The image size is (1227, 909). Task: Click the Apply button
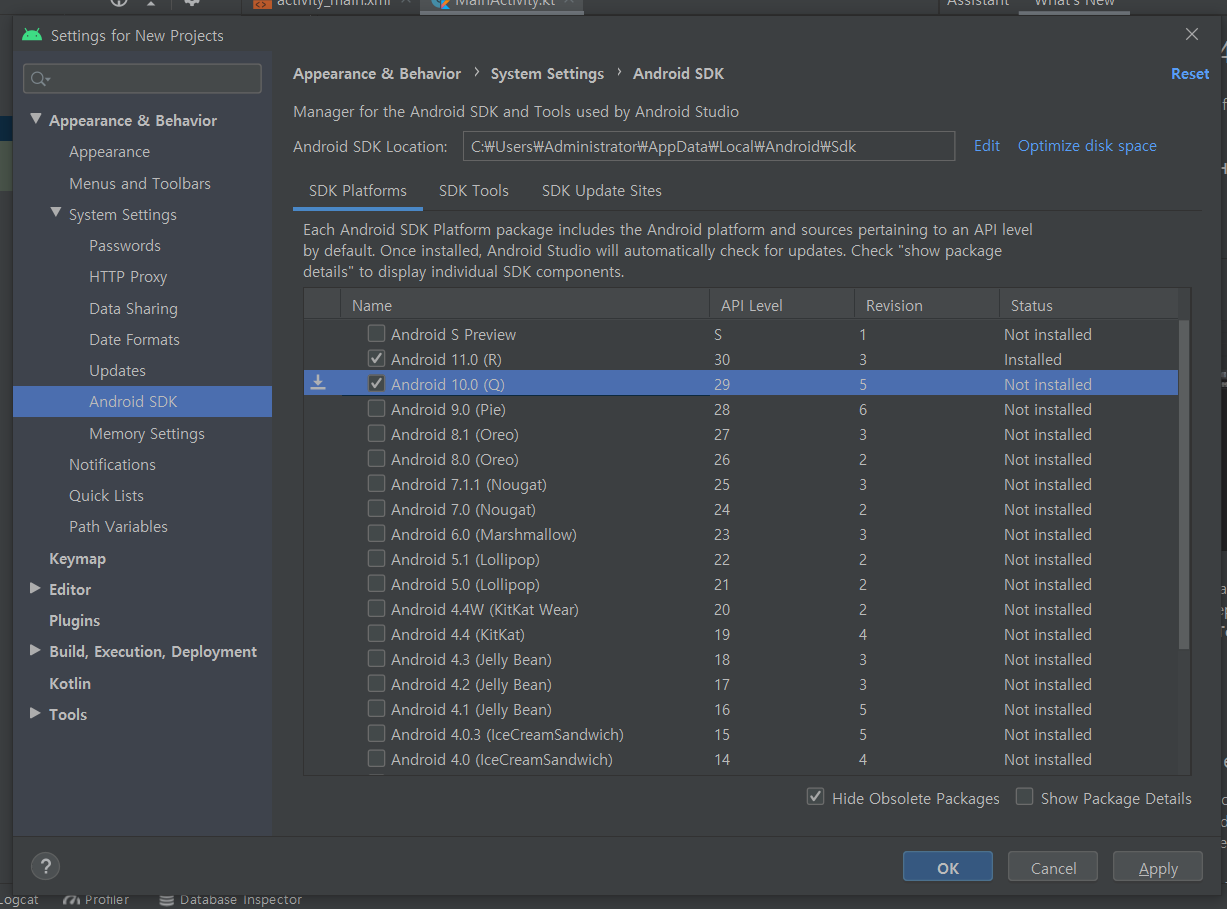[1158, 868]
